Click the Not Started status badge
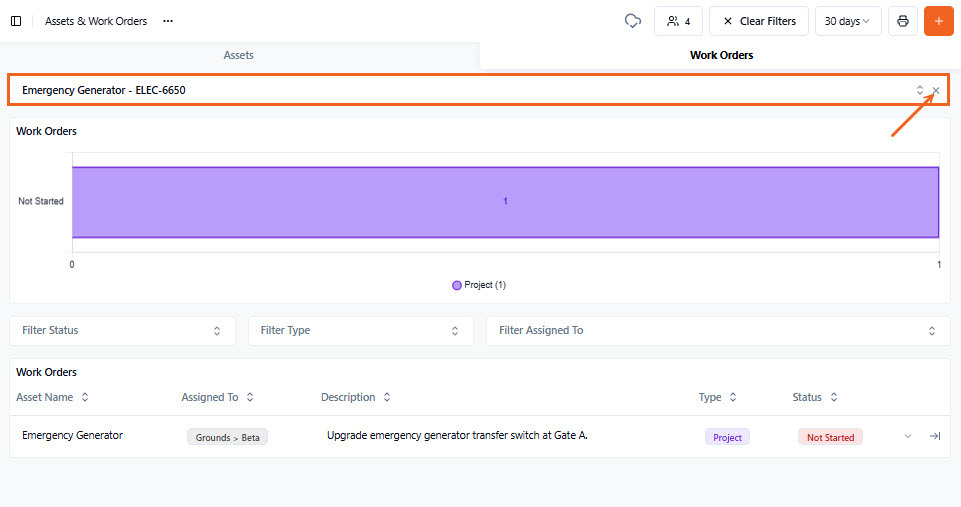The image size is (961, 507). coord(830,437)
